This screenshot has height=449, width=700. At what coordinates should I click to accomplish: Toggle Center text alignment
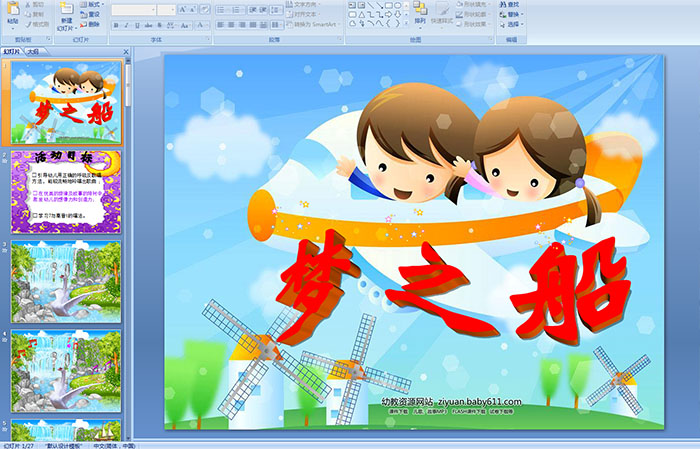click(231, 25)
